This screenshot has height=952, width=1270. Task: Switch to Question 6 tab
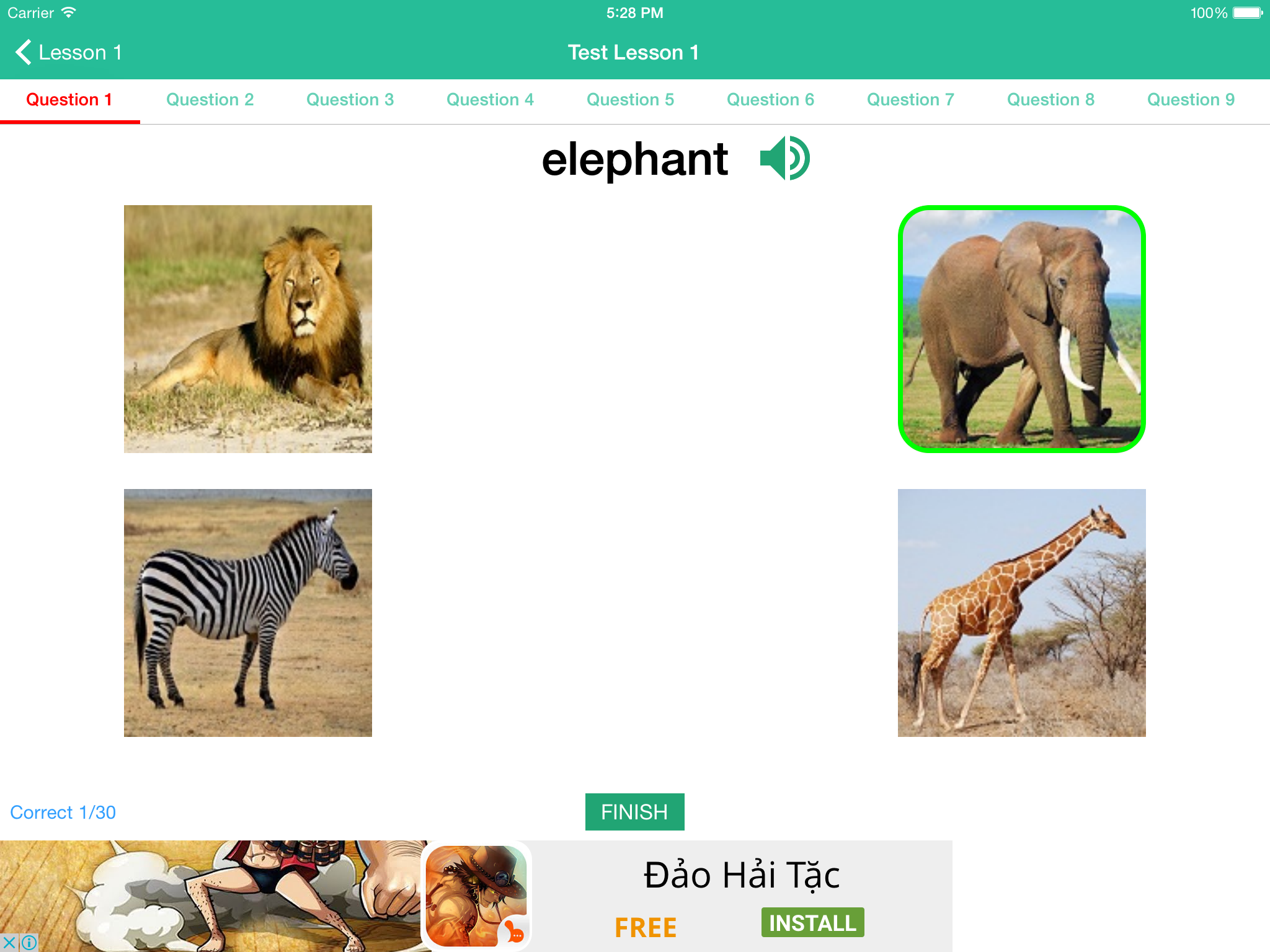(x=770, y=100)
